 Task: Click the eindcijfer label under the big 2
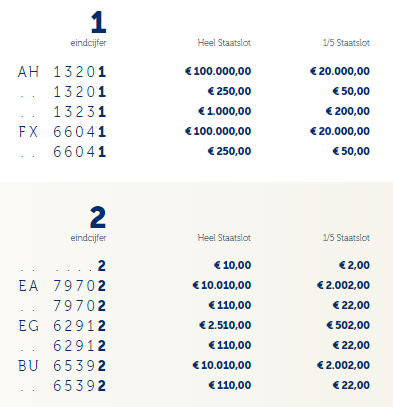pyautogui.click(x=89, y=238)
